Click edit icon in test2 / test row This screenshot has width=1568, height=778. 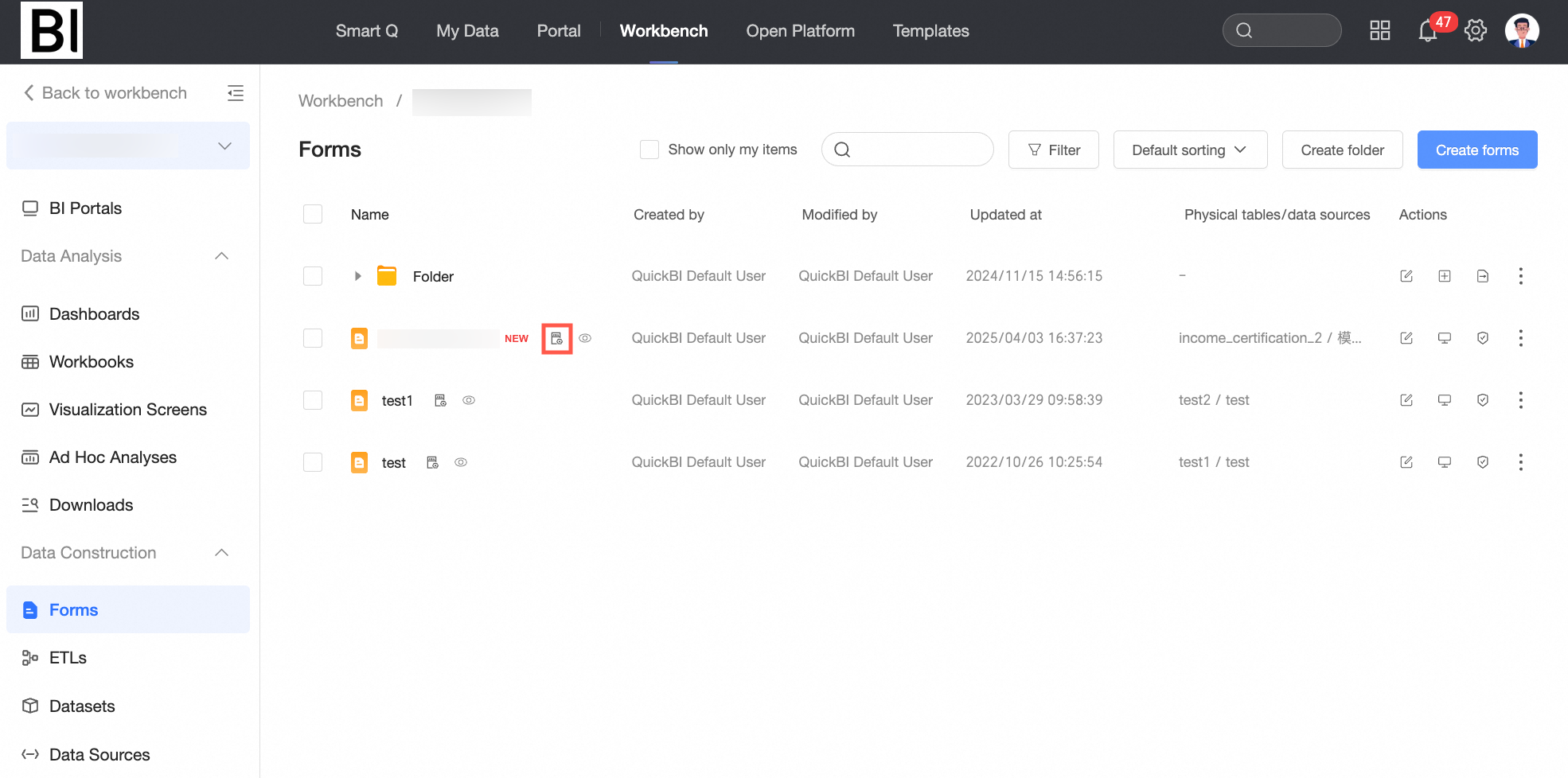pyautogui.click(x=1406, y=400)
